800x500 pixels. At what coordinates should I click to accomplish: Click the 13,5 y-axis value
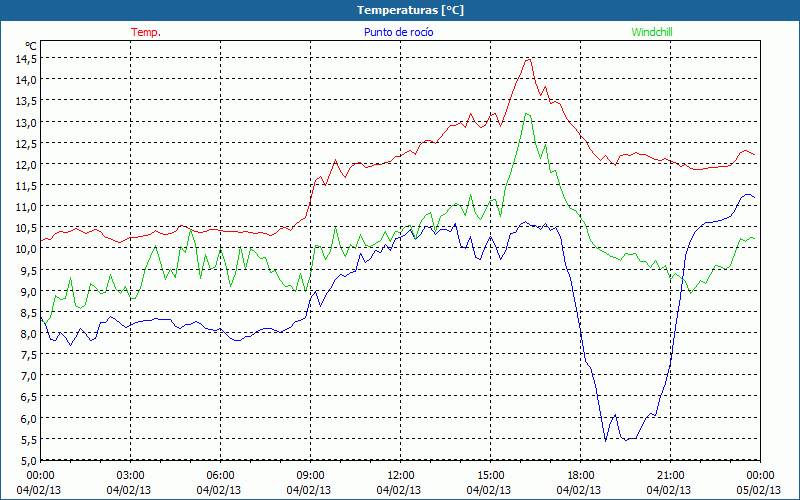(x=26, y=101)
